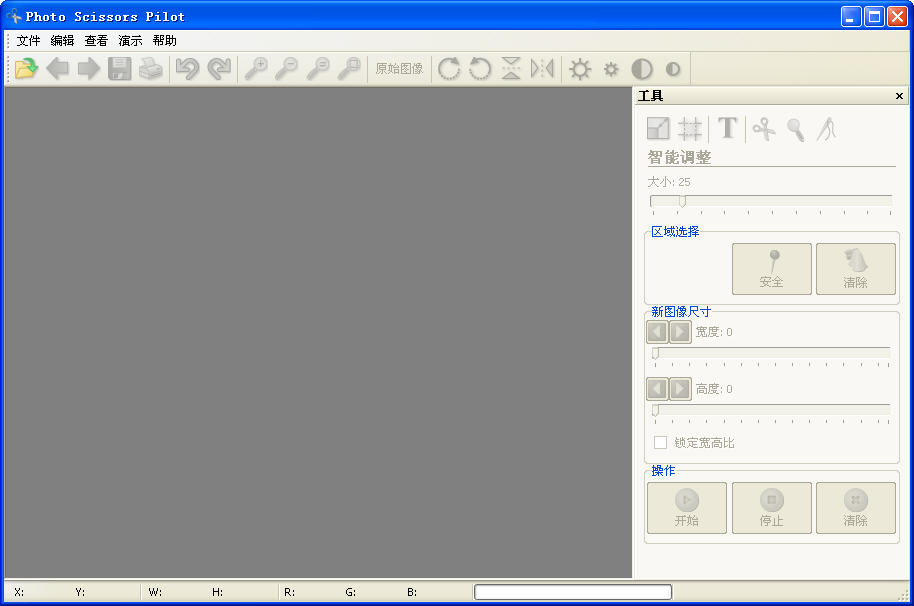The height and width of the screenshot is (606, 914).
Task: Open the 编辑 menu
Action: point(62,41)
